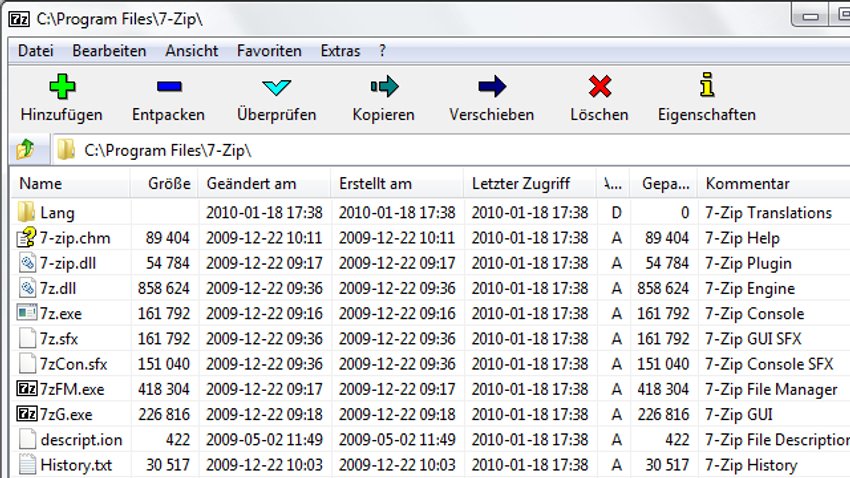The height and width of the screenshot is (478, 850).
Task: Click the comment '7-Zip Engine'
Action: tap(750, 288)
